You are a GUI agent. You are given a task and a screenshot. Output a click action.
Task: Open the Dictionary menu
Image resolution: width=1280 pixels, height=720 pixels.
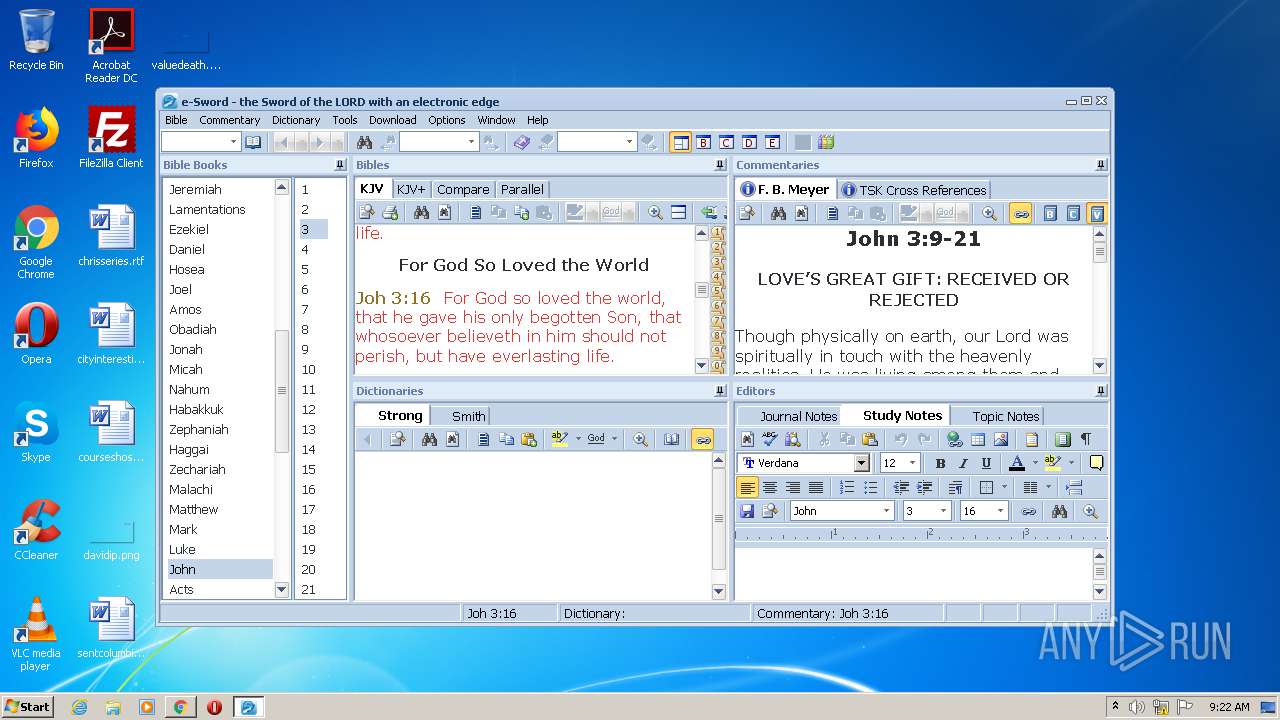[296, 120]
